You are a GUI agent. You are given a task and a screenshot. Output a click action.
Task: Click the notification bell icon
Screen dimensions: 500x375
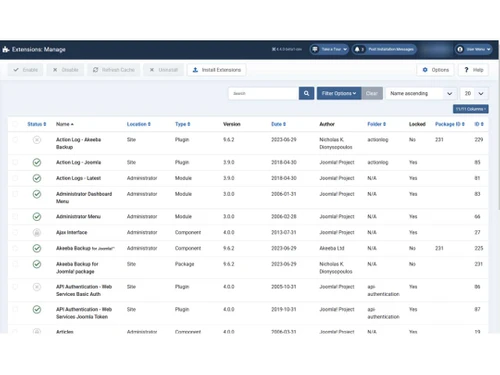click(357, 49)
